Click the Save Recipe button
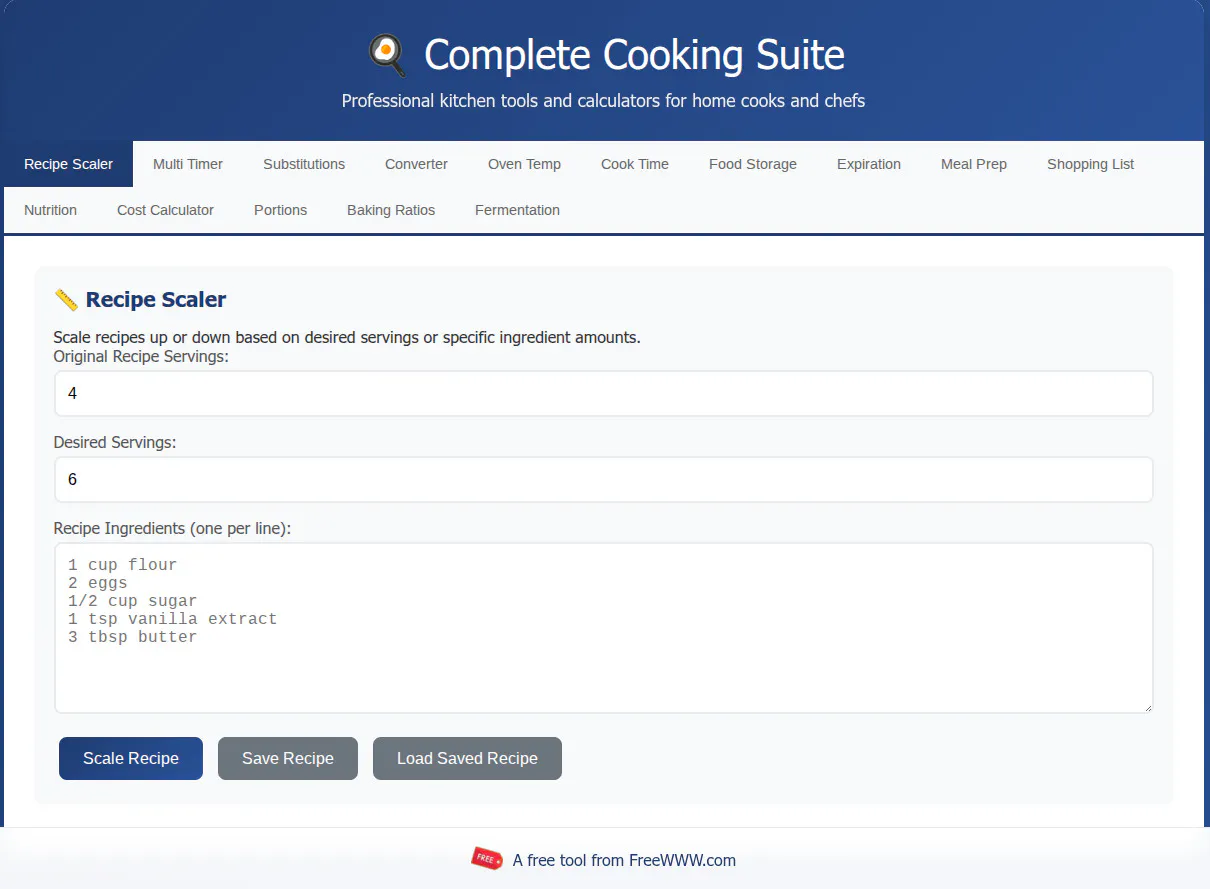This screenshot has width=1210, height=889. tap(288, 758)
